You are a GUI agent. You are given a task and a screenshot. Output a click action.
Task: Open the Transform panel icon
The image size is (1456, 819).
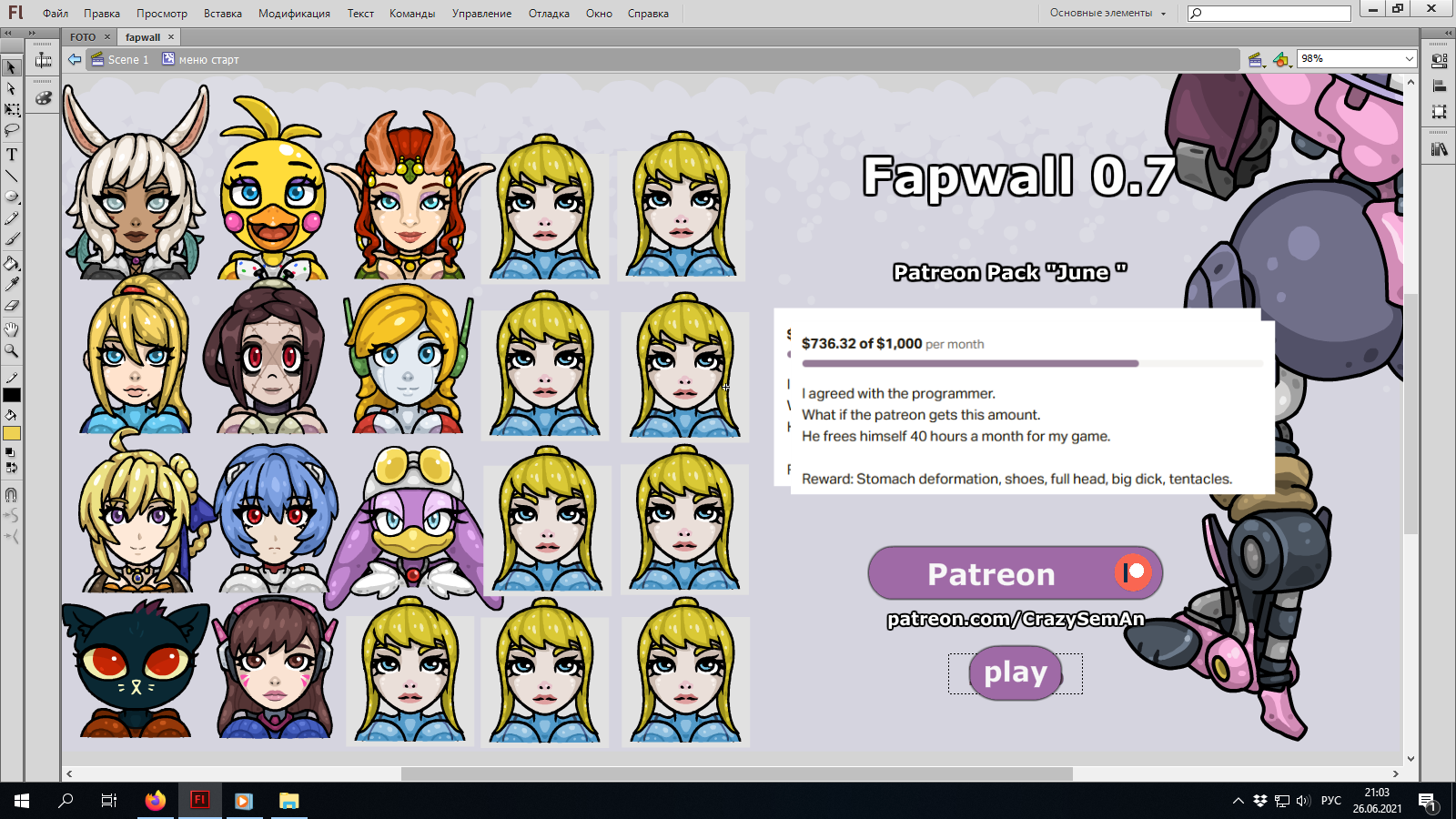click(1439, 112)
